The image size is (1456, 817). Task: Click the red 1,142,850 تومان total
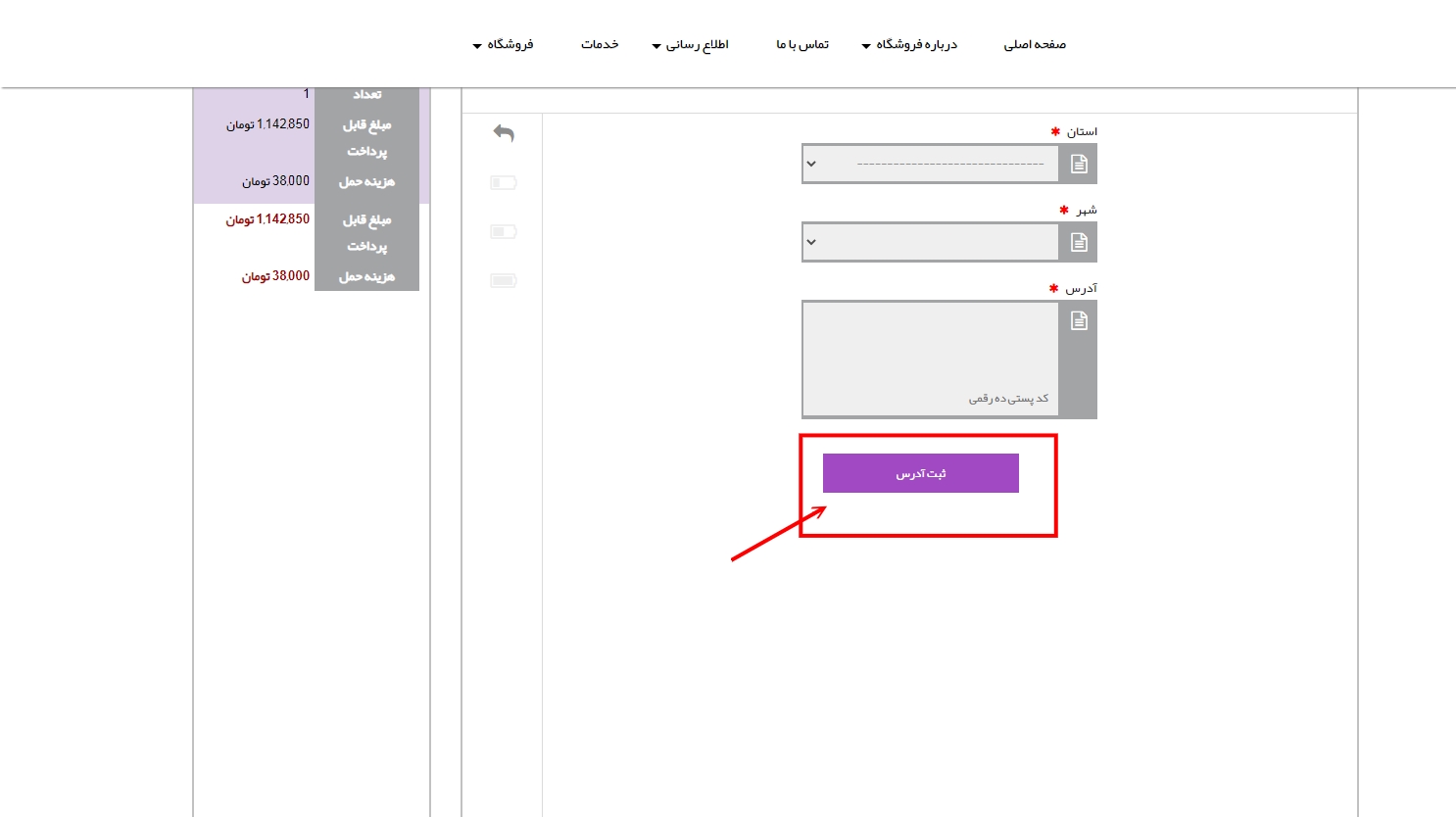click(267, 219)
